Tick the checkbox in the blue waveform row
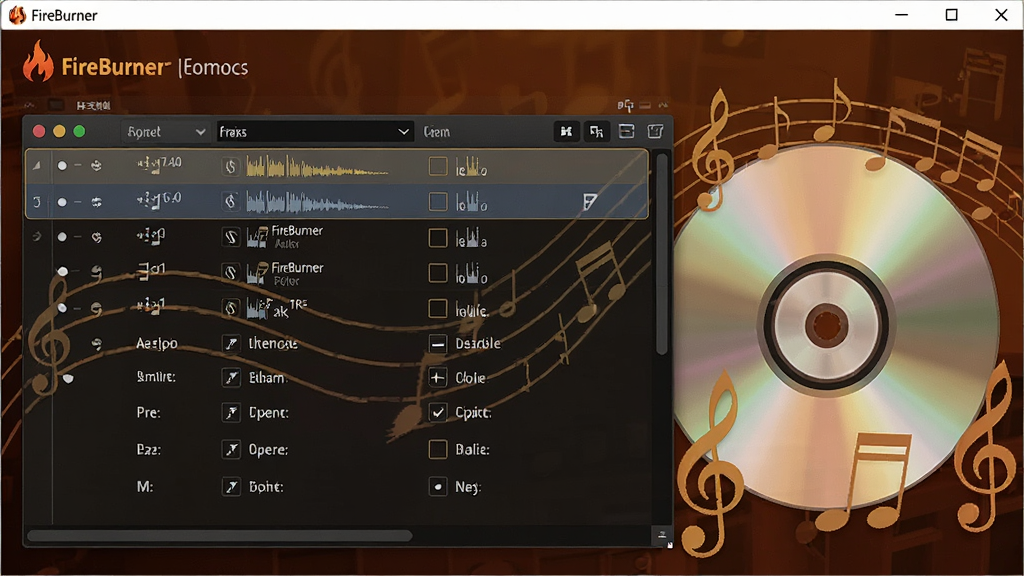1024x576 pixels. 438,202
